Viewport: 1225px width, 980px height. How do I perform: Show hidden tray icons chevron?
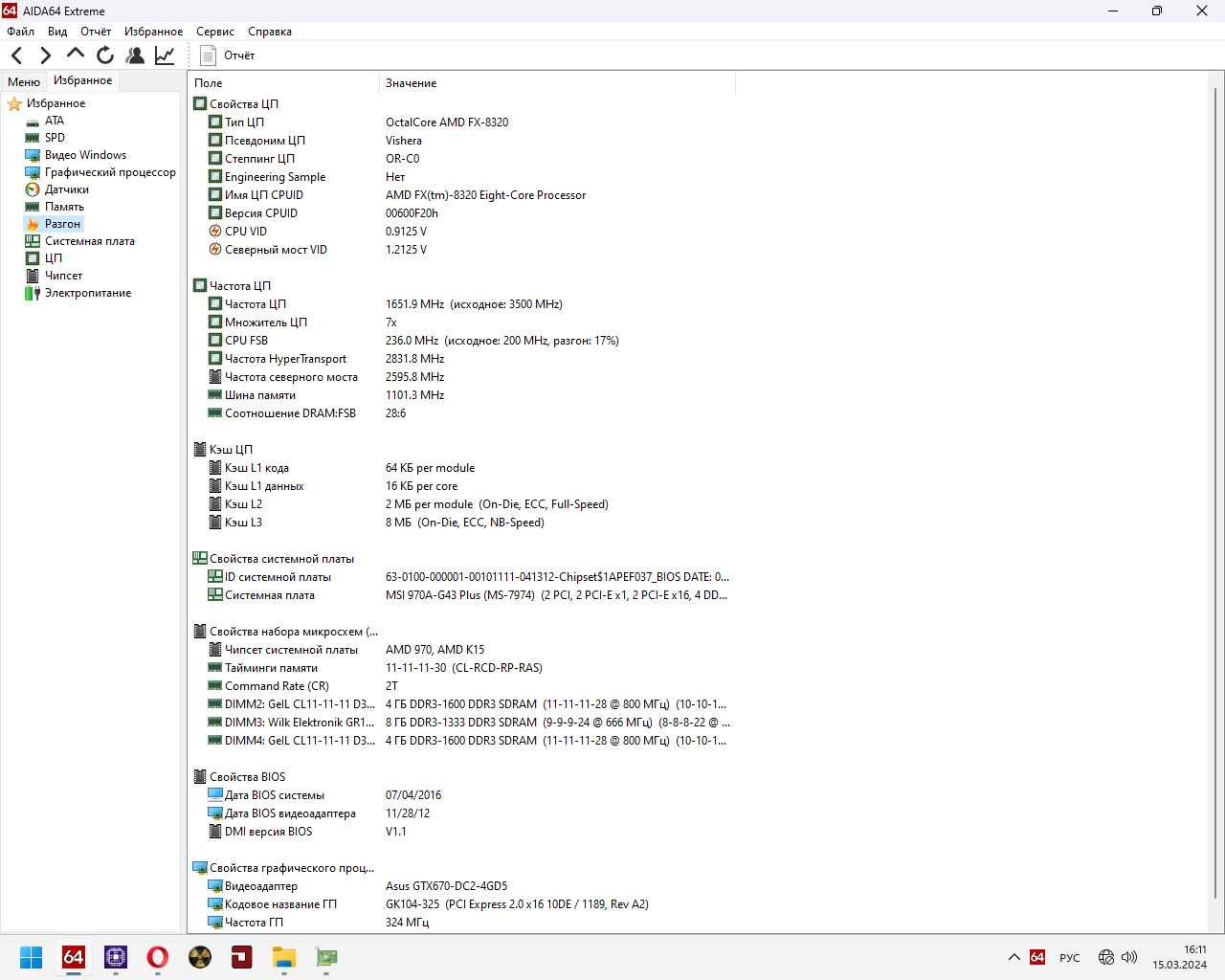(1013, 957)
